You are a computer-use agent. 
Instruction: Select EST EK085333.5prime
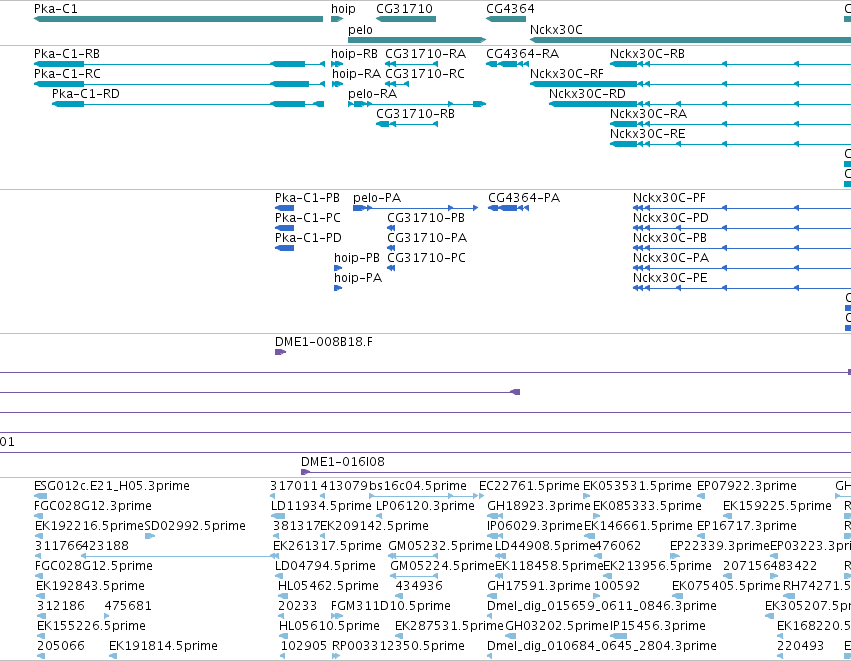pos(598,516)
